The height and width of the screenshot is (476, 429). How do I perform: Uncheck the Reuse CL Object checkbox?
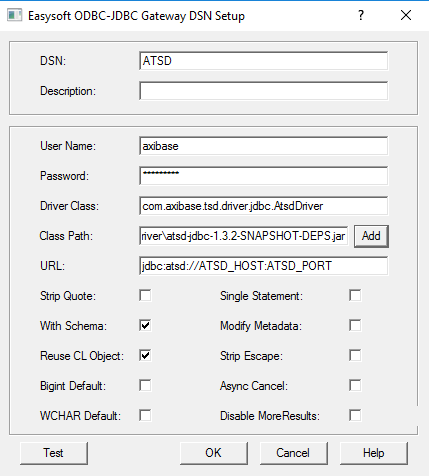click(145, 355)
